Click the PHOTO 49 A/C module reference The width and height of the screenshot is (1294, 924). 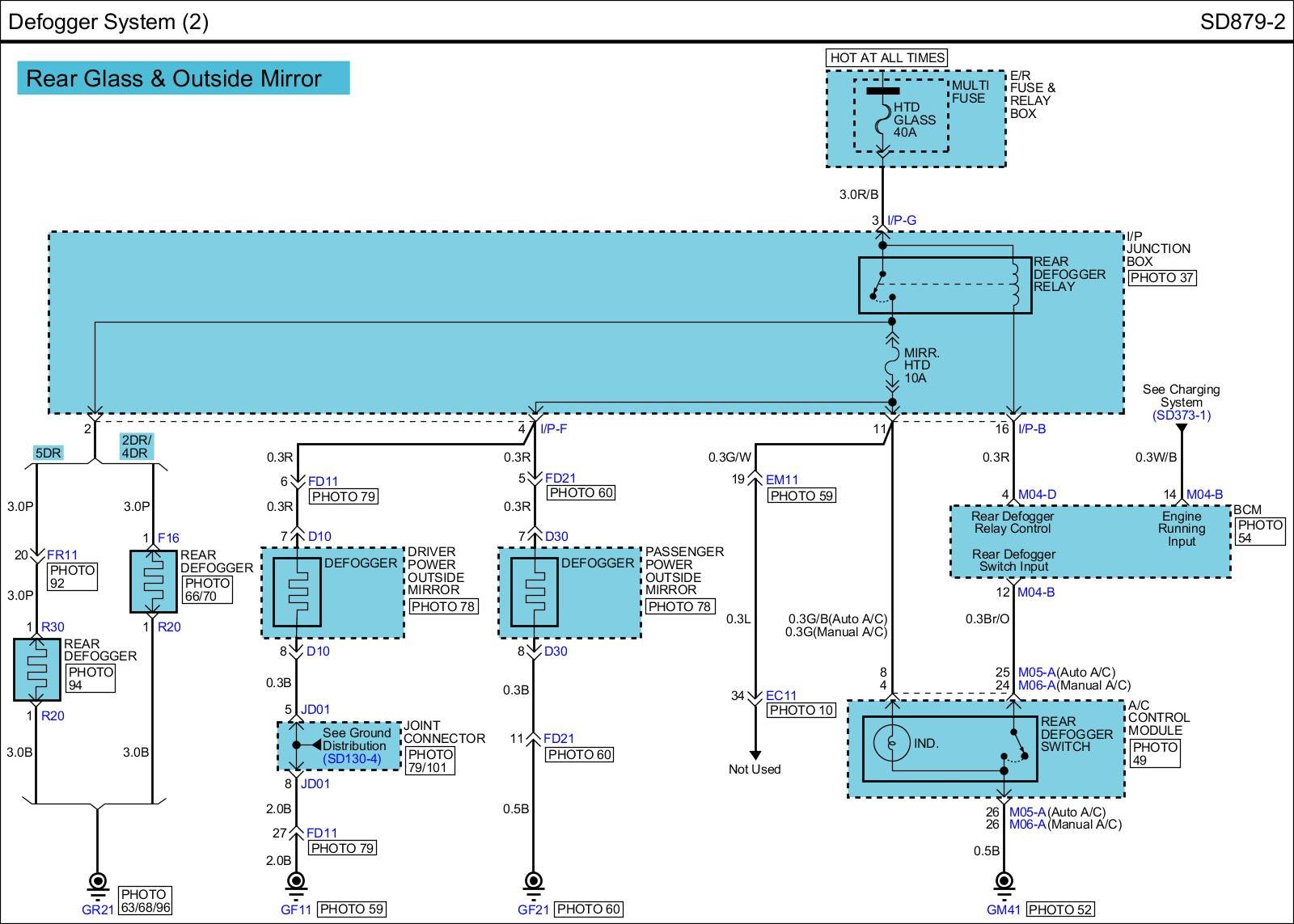[1154, 753]
